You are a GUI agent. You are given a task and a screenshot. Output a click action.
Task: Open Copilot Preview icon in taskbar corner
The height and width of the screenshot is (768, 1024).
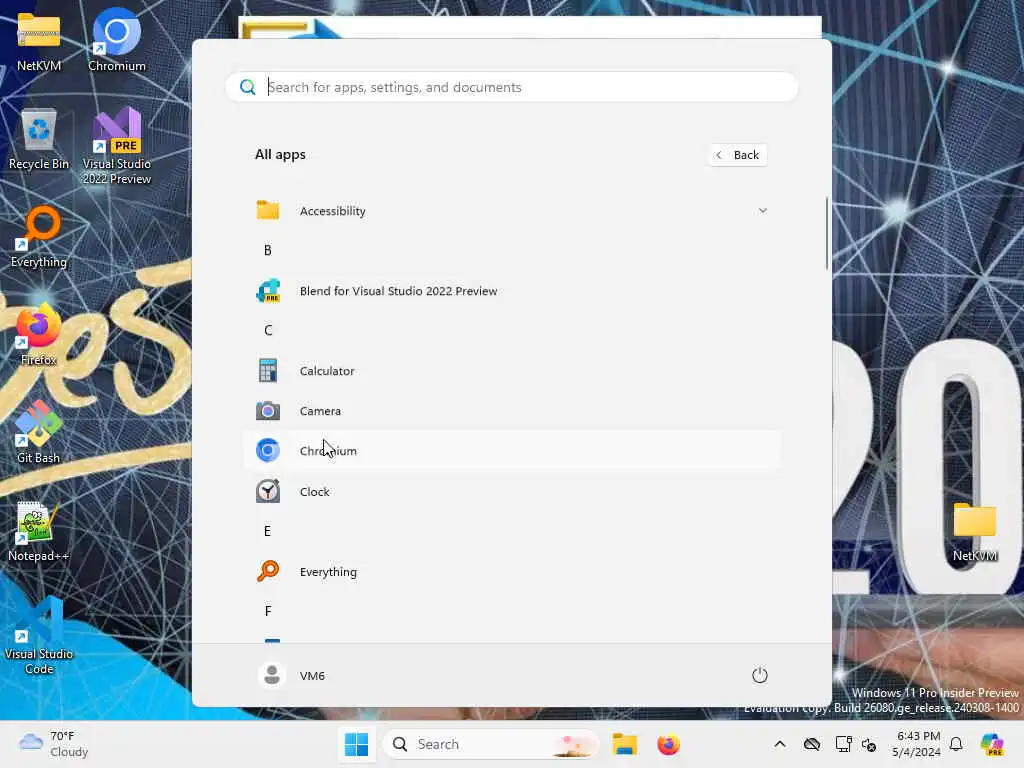point(991,744)
